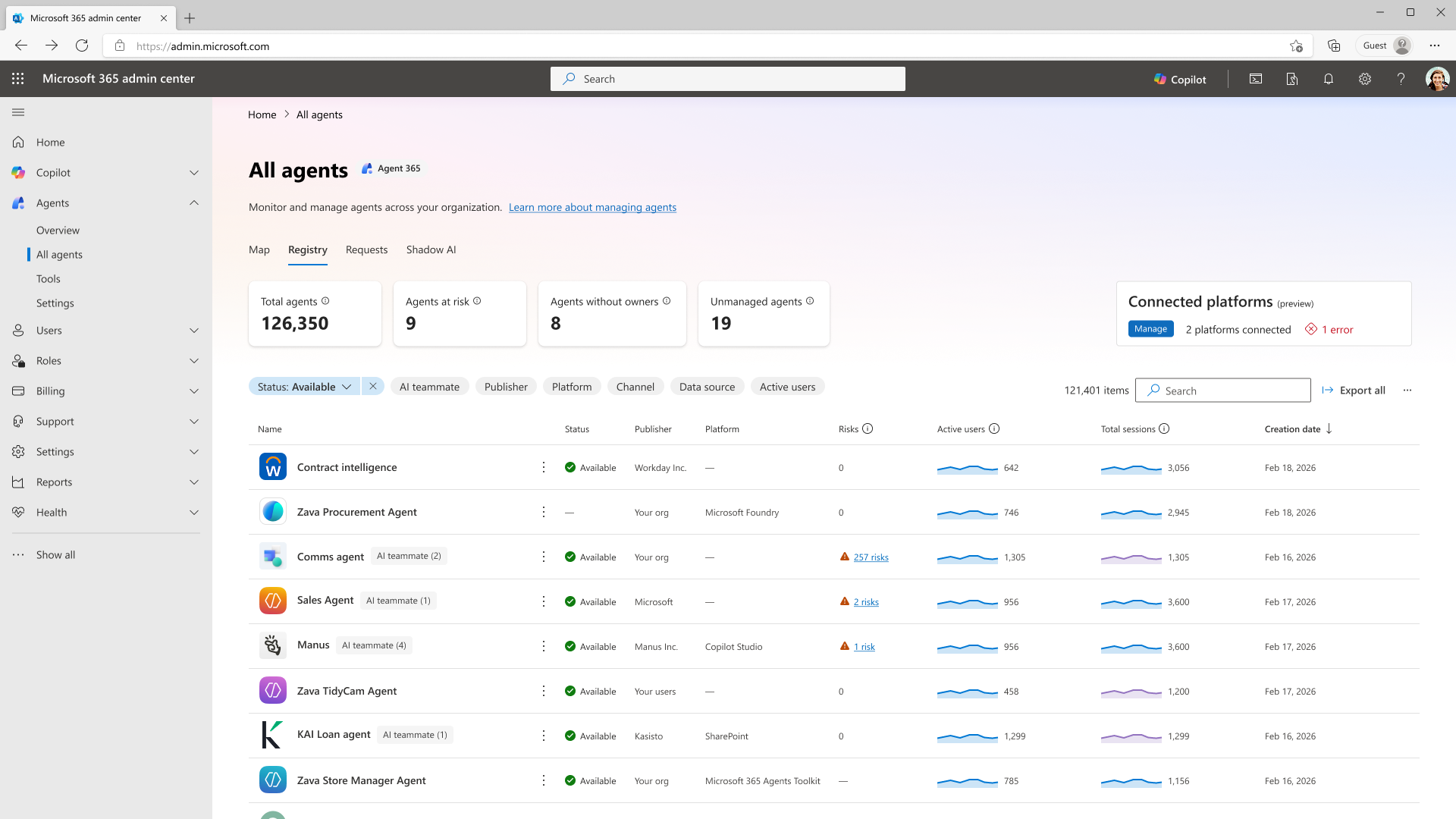This screenshot has width=1456, height=819.
Task: Open the Cloud Shell terminal icon
Action: pos(1256,79)
